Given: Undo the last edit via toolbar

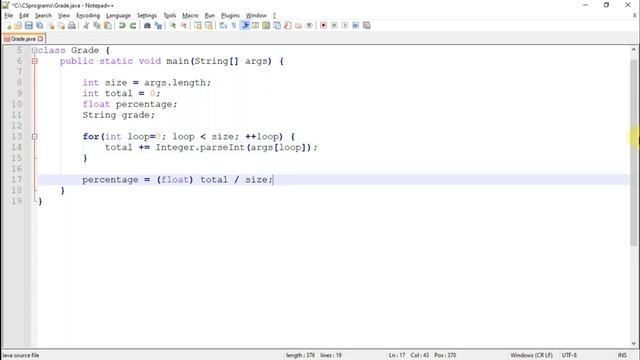Looking at the screenshot, I should [x=122, y=25].
